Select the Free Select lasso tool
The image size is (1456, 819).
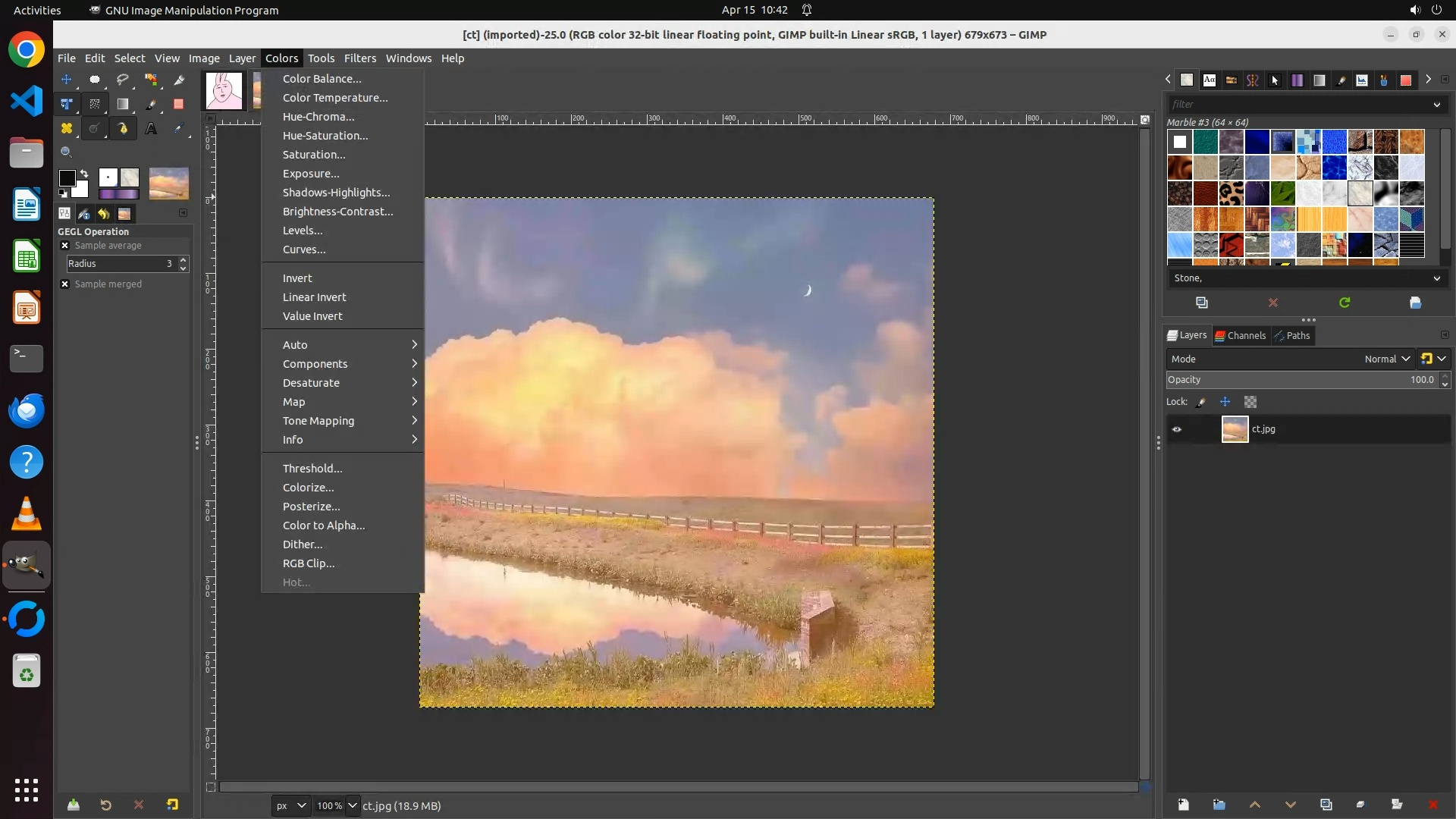(123, 80)
